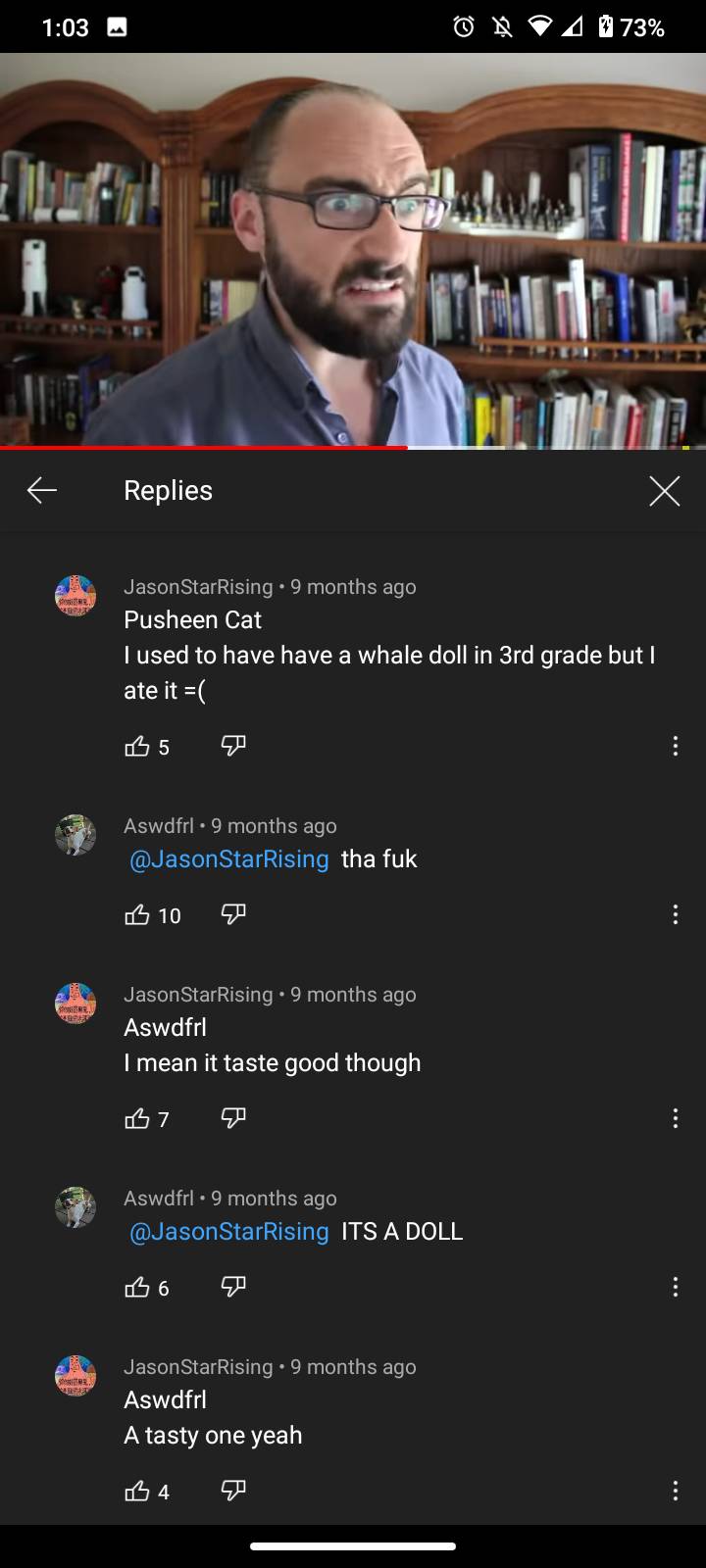
Task: Like the 'A tasty one yeah' reply
Action: point(138,1491)
